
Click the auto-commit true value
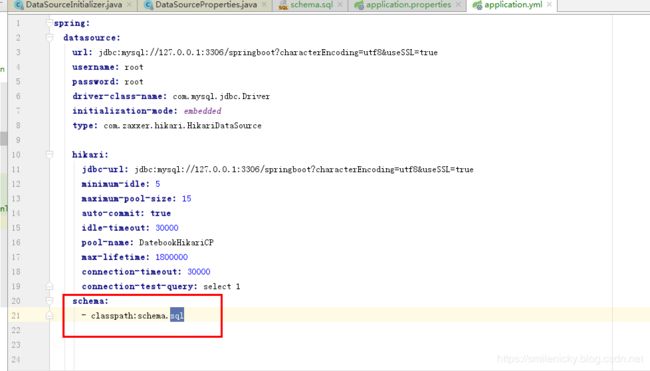point(160,213)
